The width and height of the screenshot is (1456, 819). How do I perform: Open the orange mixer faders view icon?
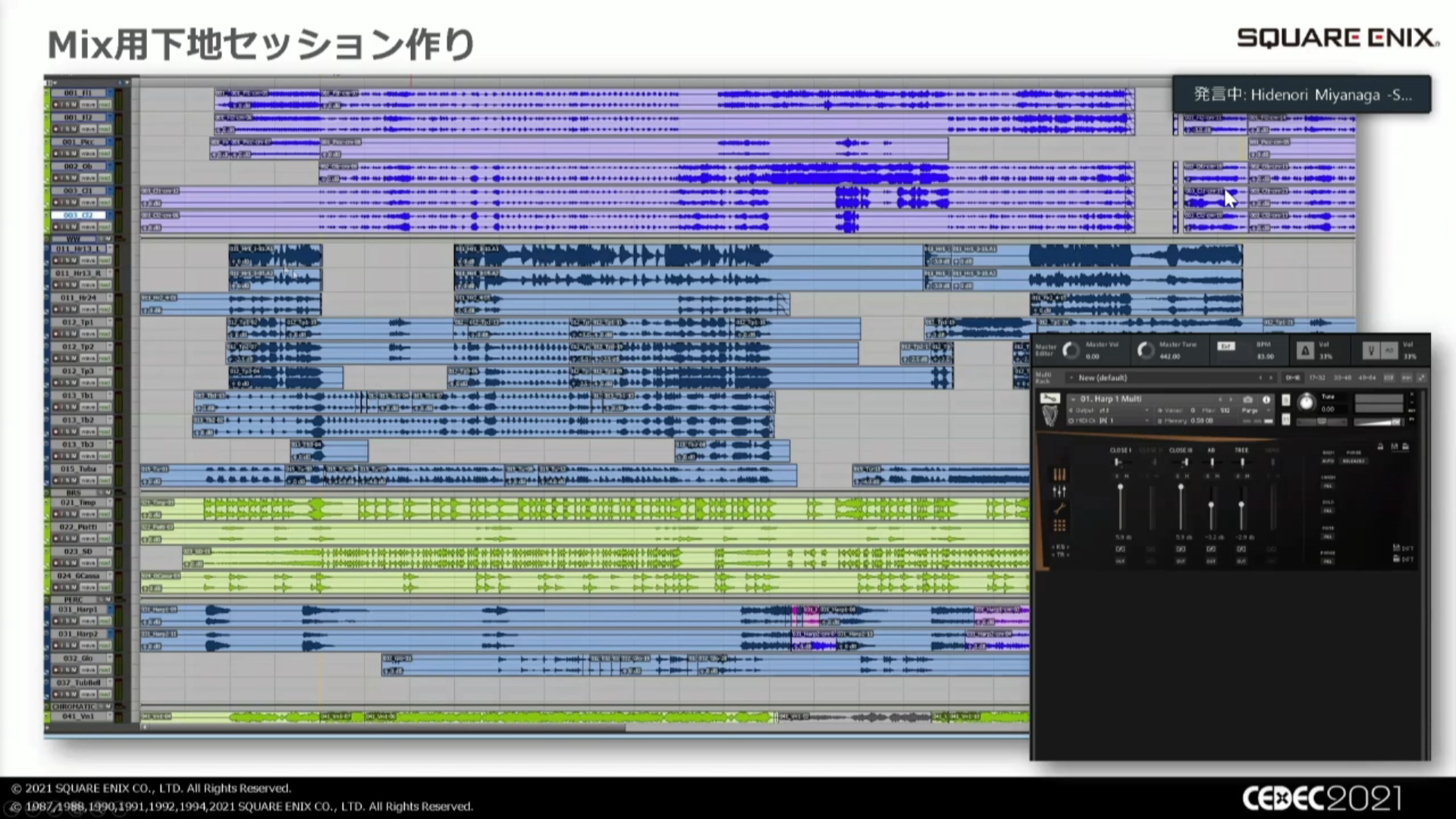click(x=1059, y=475)
